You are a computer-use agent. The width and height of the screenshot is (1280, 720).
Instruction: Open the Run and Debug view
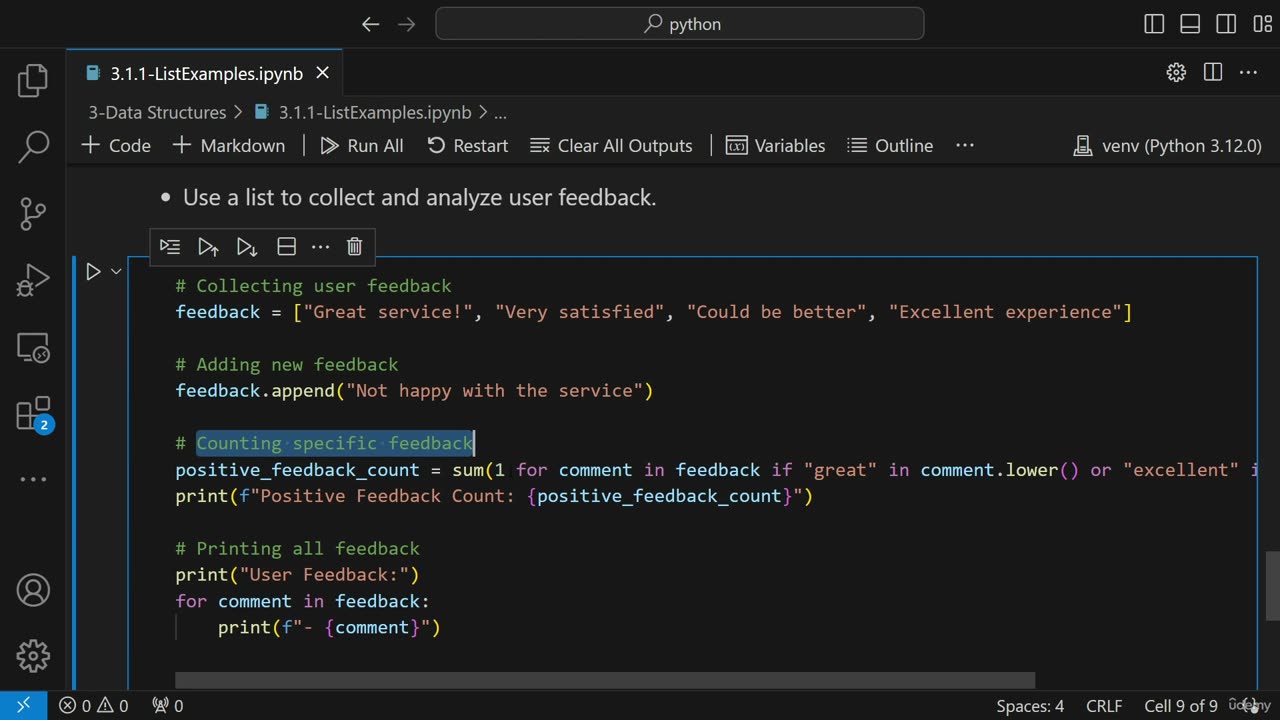click(x=33, y=280)
